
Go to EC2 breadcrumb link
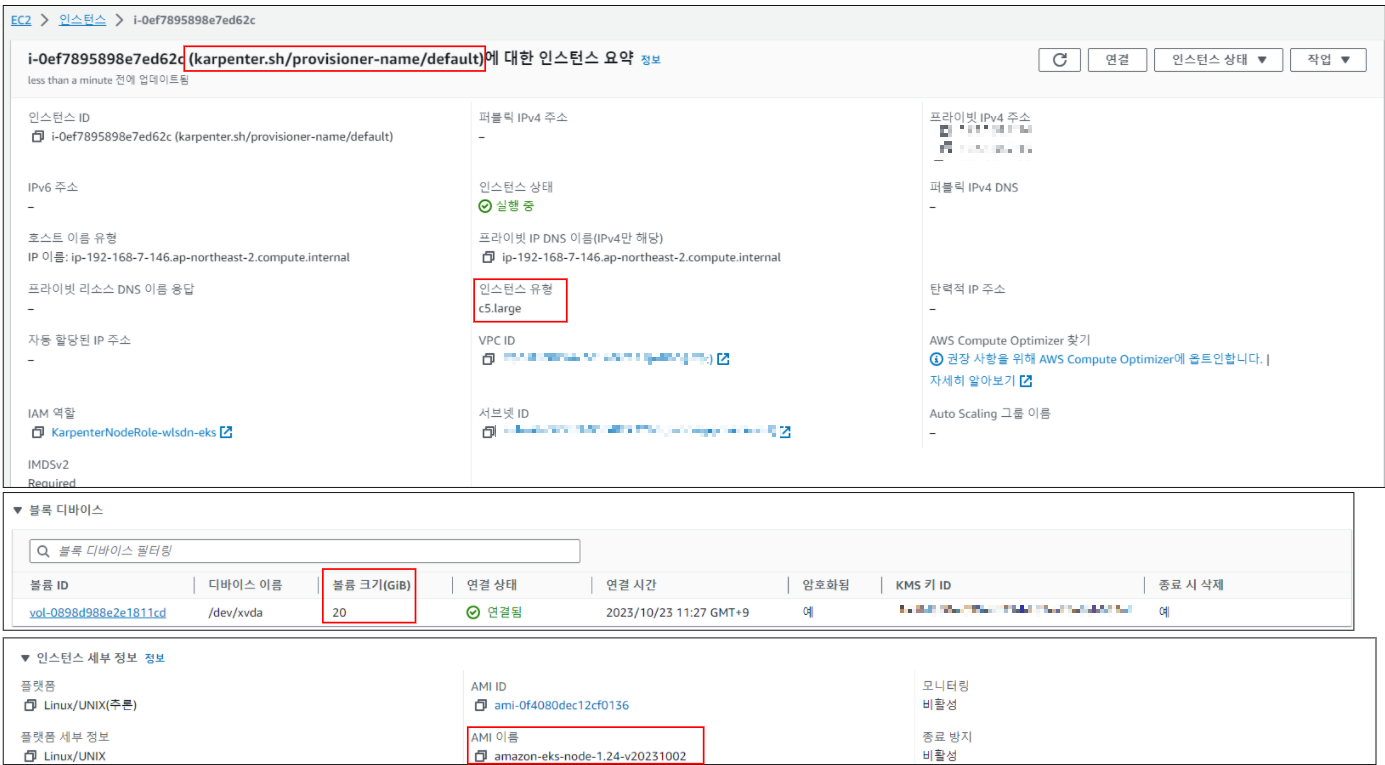21,19
